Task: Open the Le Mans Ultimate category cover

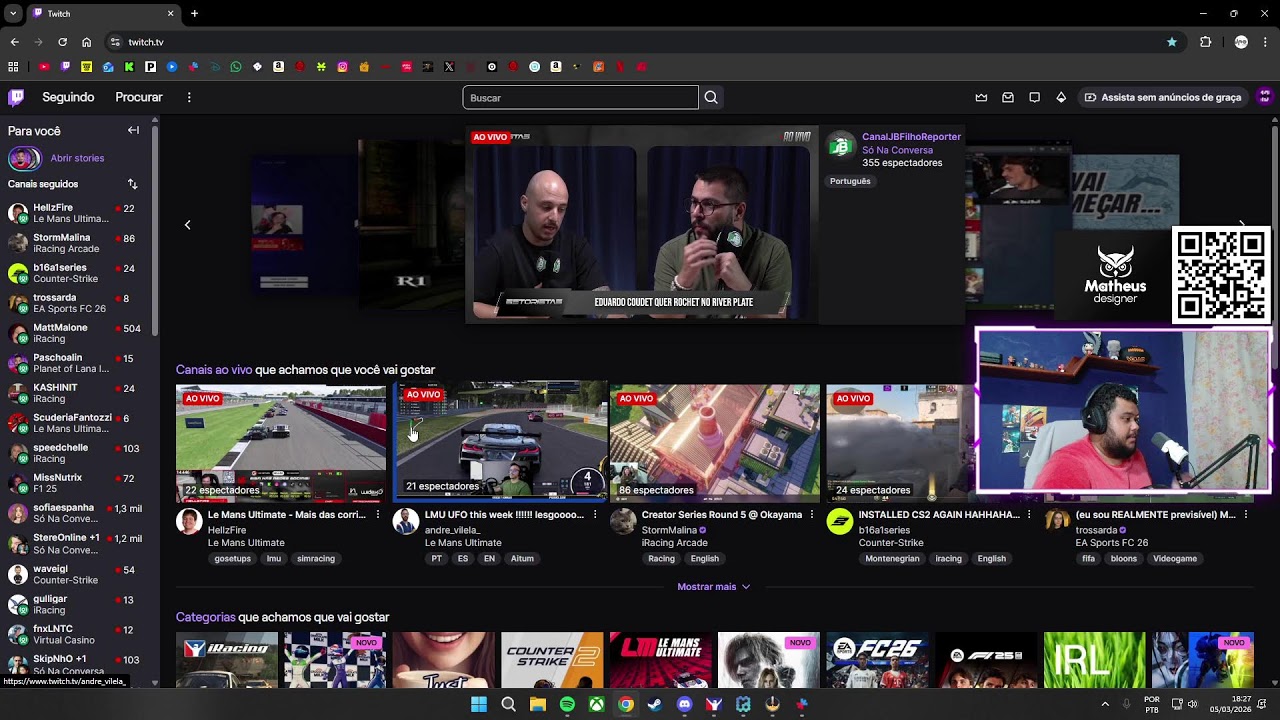Action: (660, 660)
